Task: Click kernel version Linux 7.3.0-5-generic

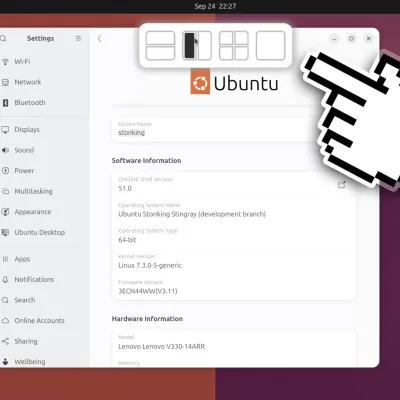Action: click(x=150, y=266)
